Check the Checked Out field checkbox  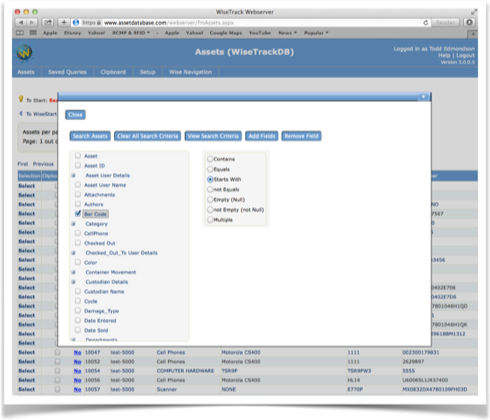coord(78,242)
